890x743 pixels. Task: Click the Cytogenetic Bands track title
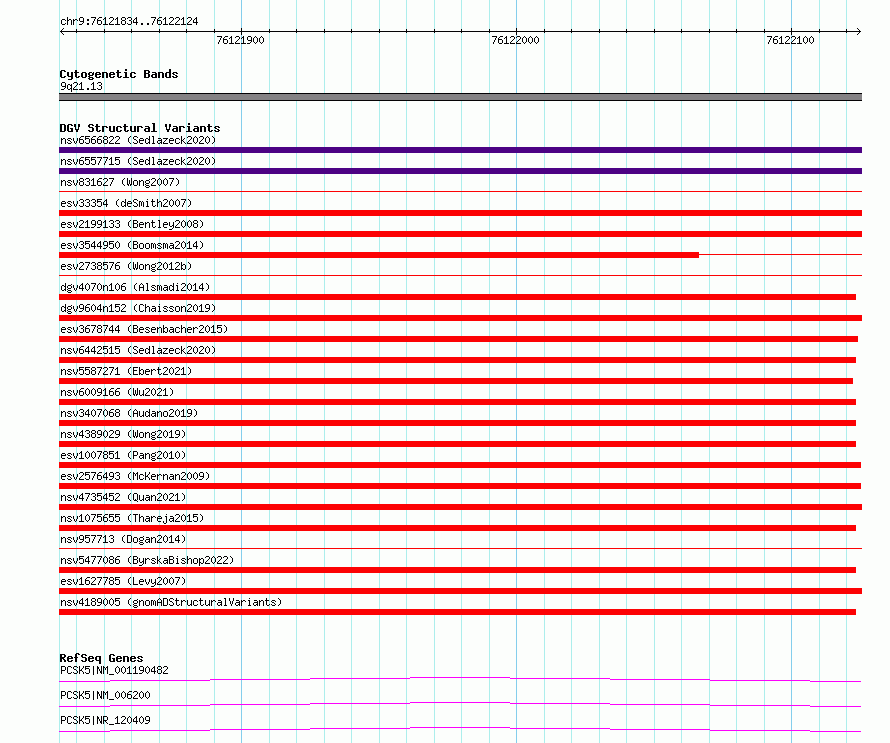point(119,74)
